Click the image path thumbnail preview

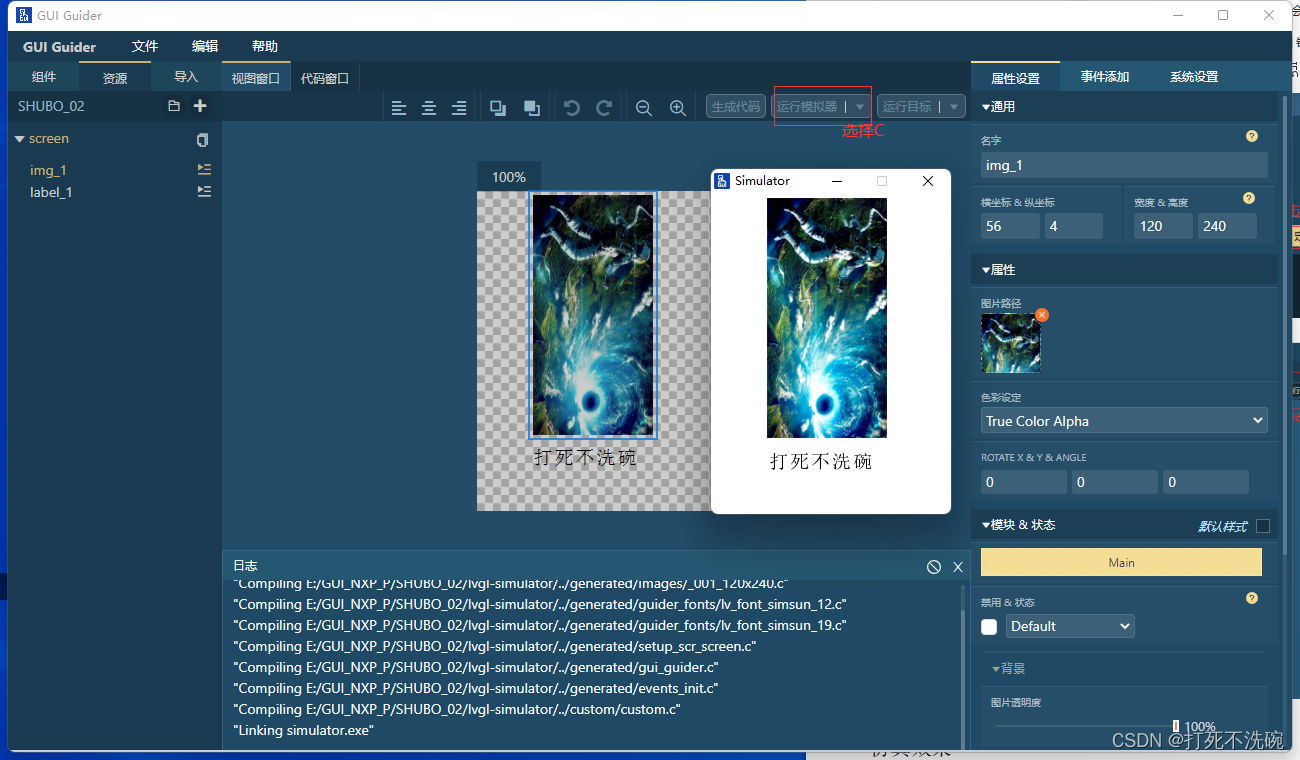1011,343
